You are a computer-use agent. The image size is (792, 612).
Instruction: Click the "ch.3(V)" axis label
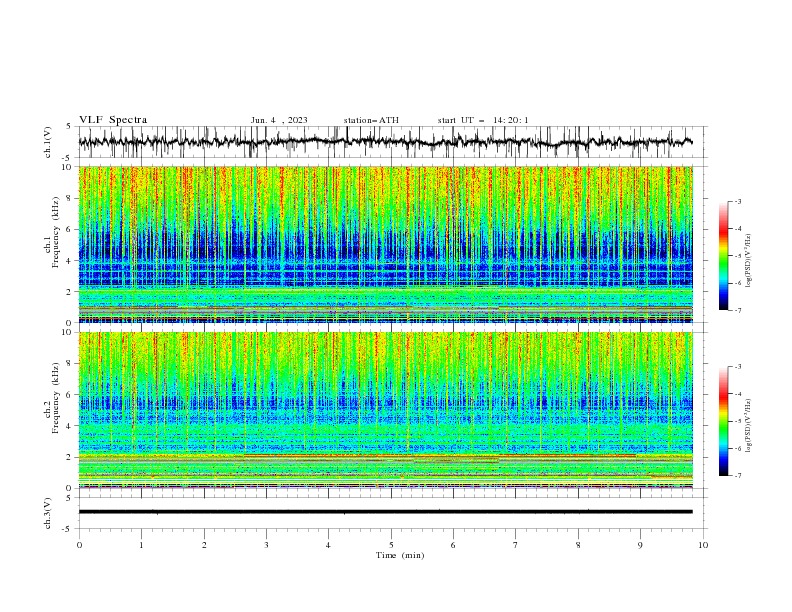(x=48, y=513)
